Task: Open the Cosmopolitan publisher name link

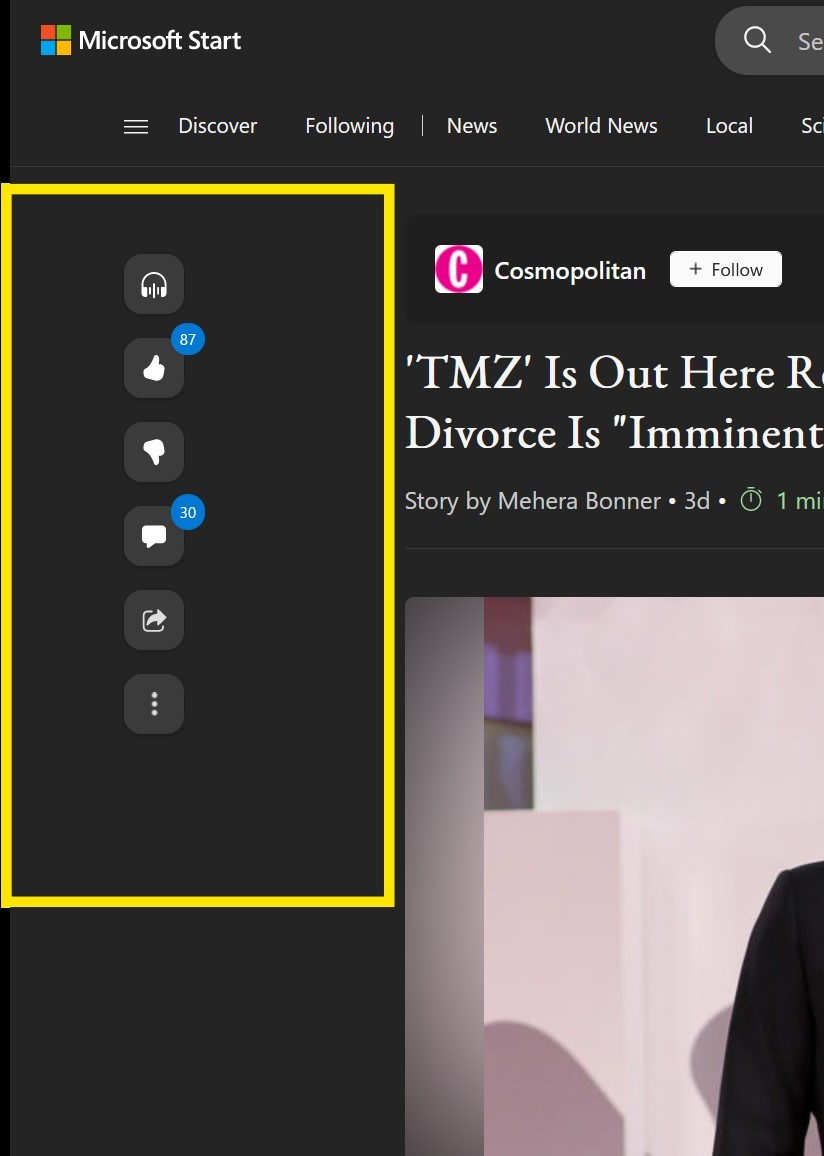Action: click(570, 271)
